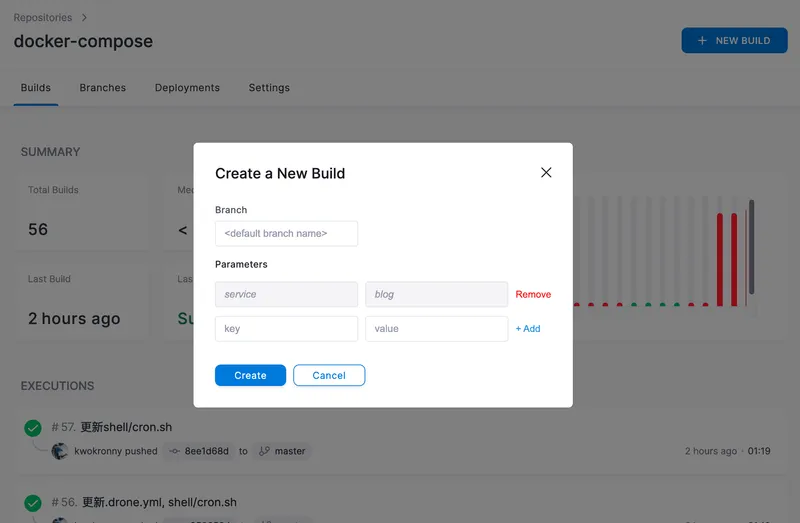Click the parameter value input field
This screenshot has width=800, height=523.
(436, 329)
